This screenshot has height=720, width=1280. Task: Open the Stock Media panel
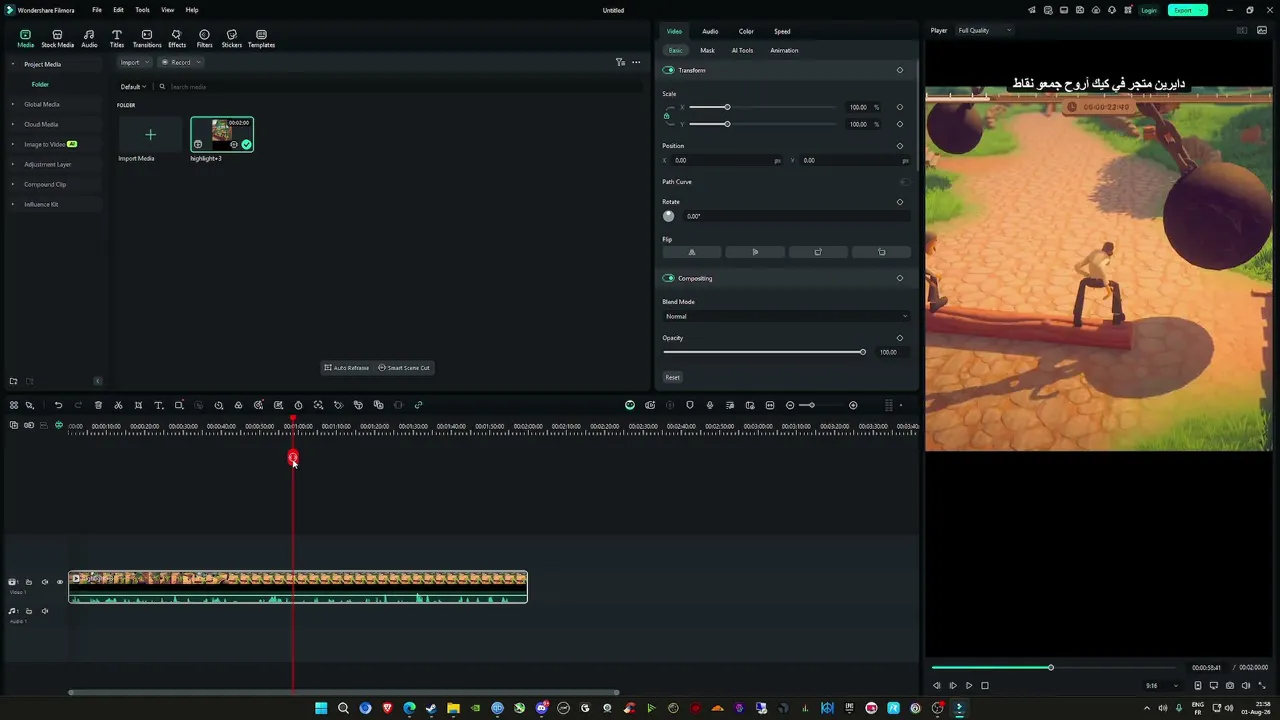57,38
